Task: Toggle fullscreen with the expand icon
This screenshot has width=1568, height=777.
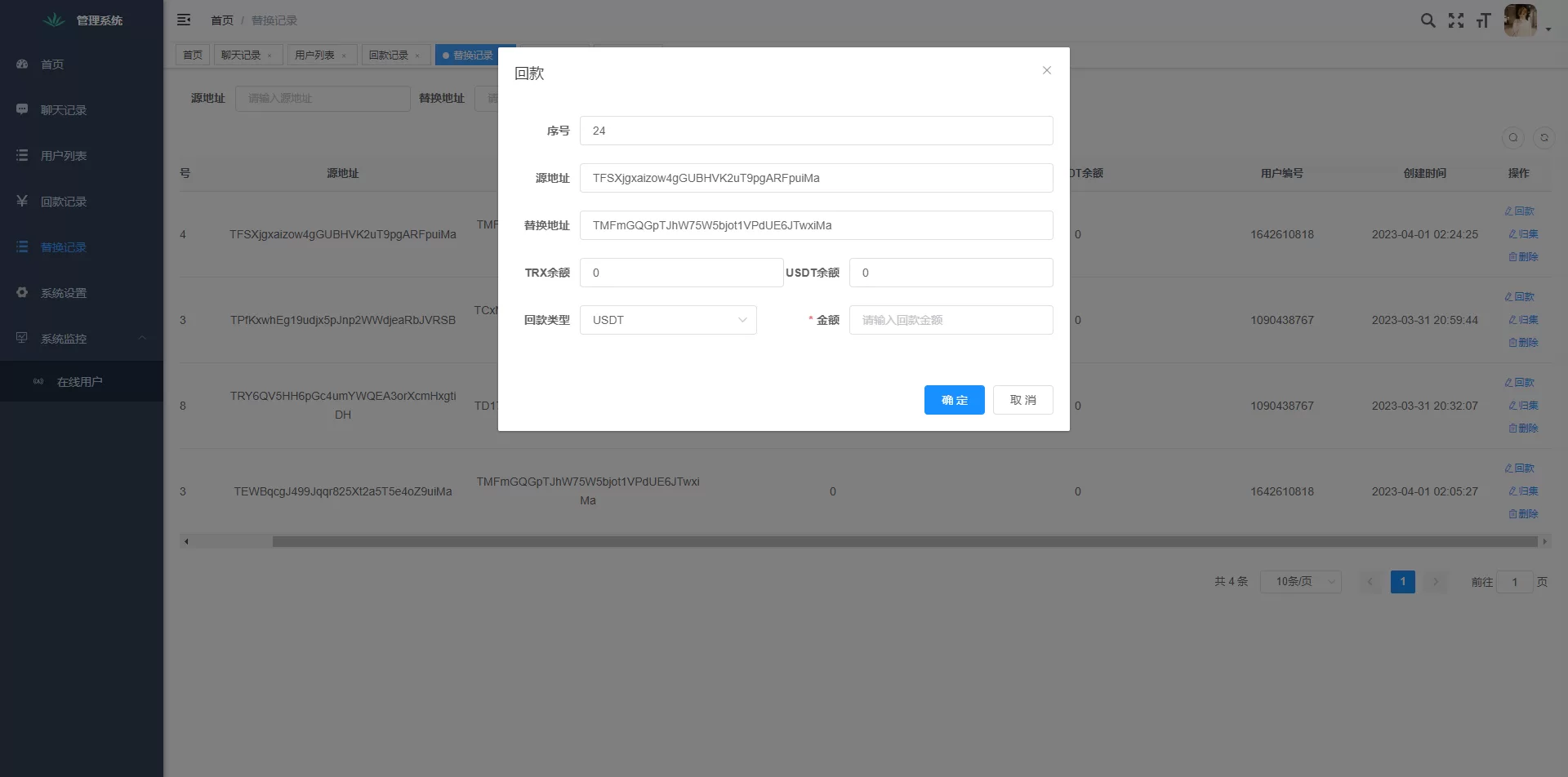Action: (x=1455, y=20)
